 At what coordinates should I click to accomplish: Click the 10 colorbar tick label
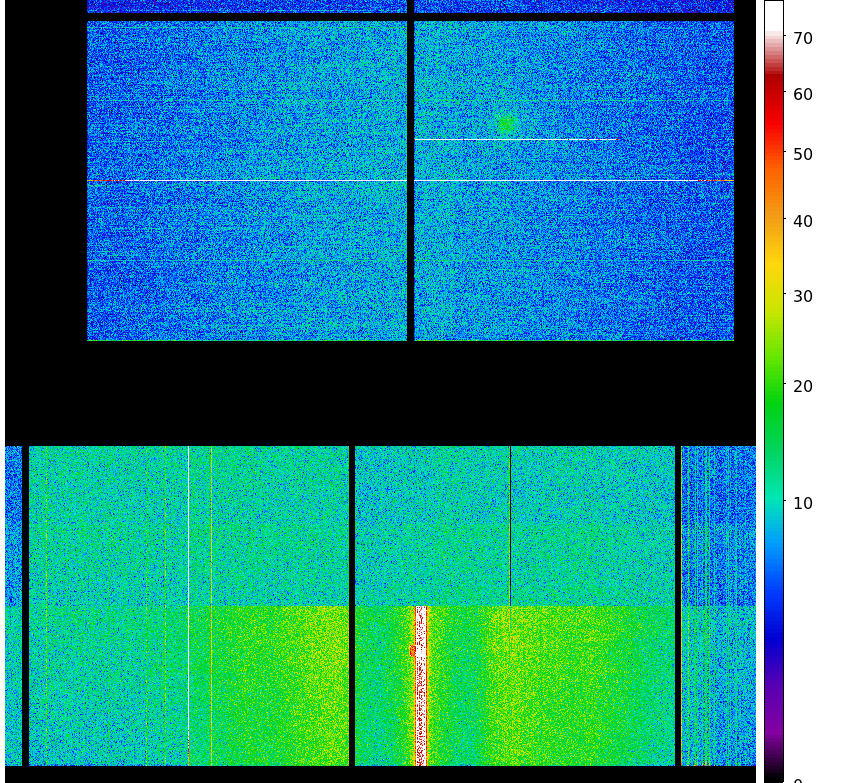(802, 504)
